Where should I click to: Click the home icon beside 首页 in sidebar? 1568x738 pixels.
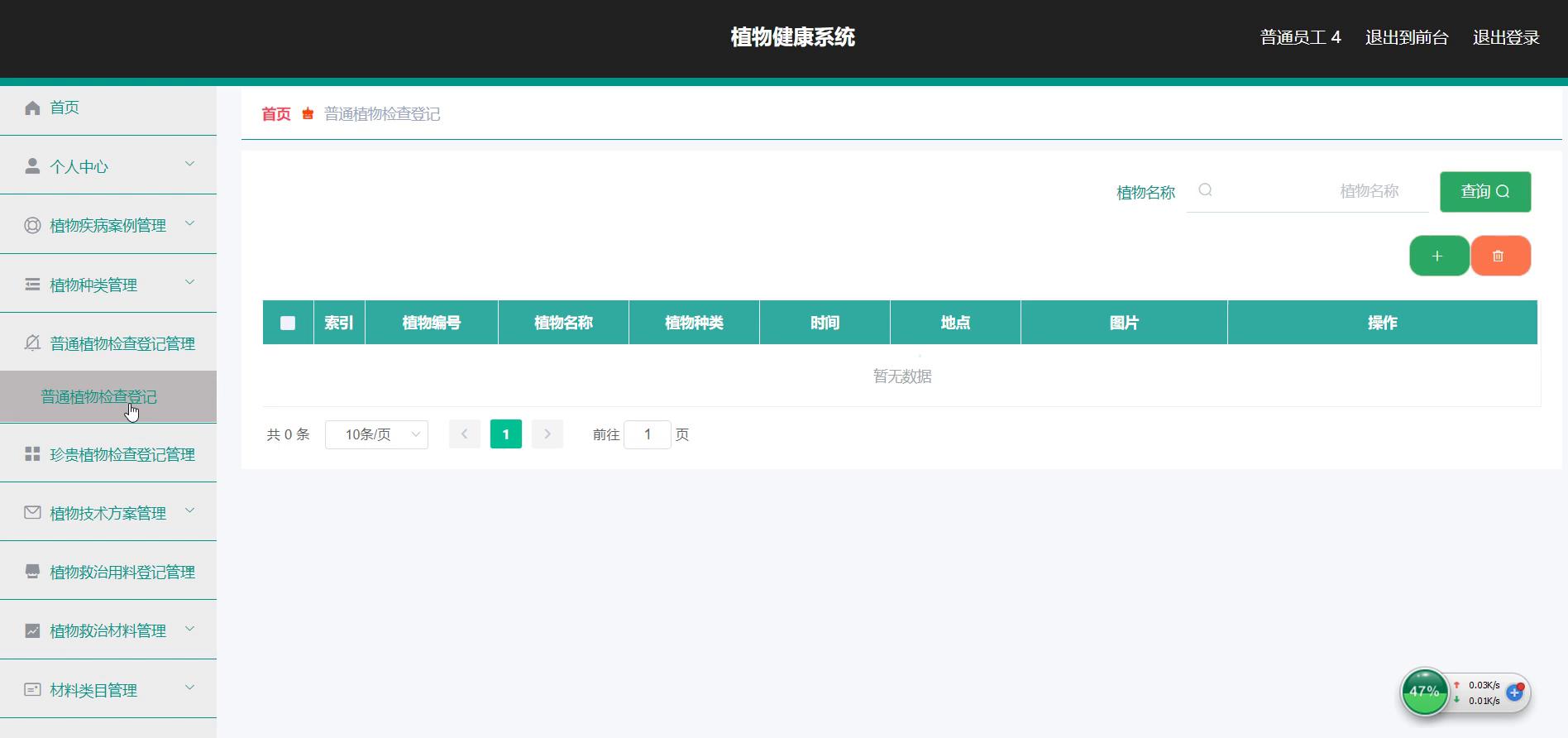(x=32, y=108)
